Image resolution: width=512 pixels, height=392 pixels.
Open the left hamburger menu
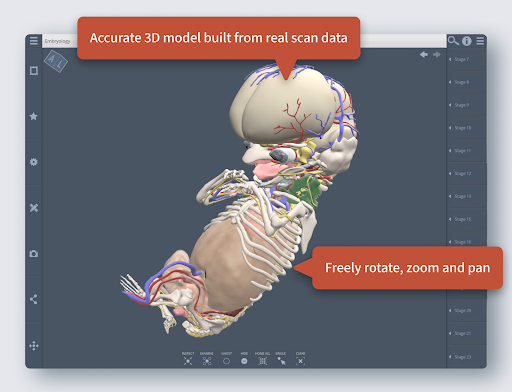click(x=34, y=41)
